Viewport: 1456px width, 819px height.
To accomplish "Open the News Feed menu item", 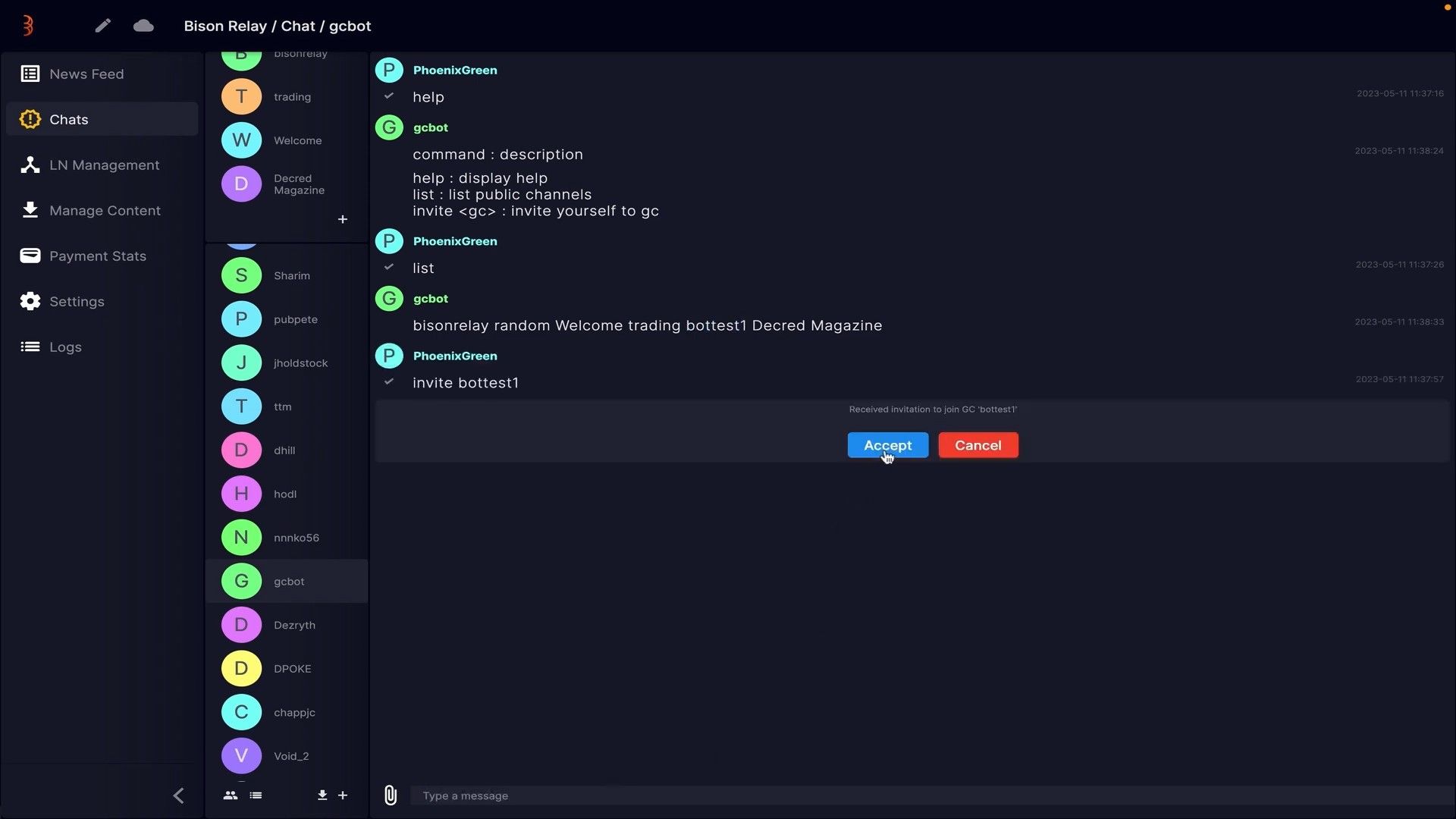I will 86,74.
